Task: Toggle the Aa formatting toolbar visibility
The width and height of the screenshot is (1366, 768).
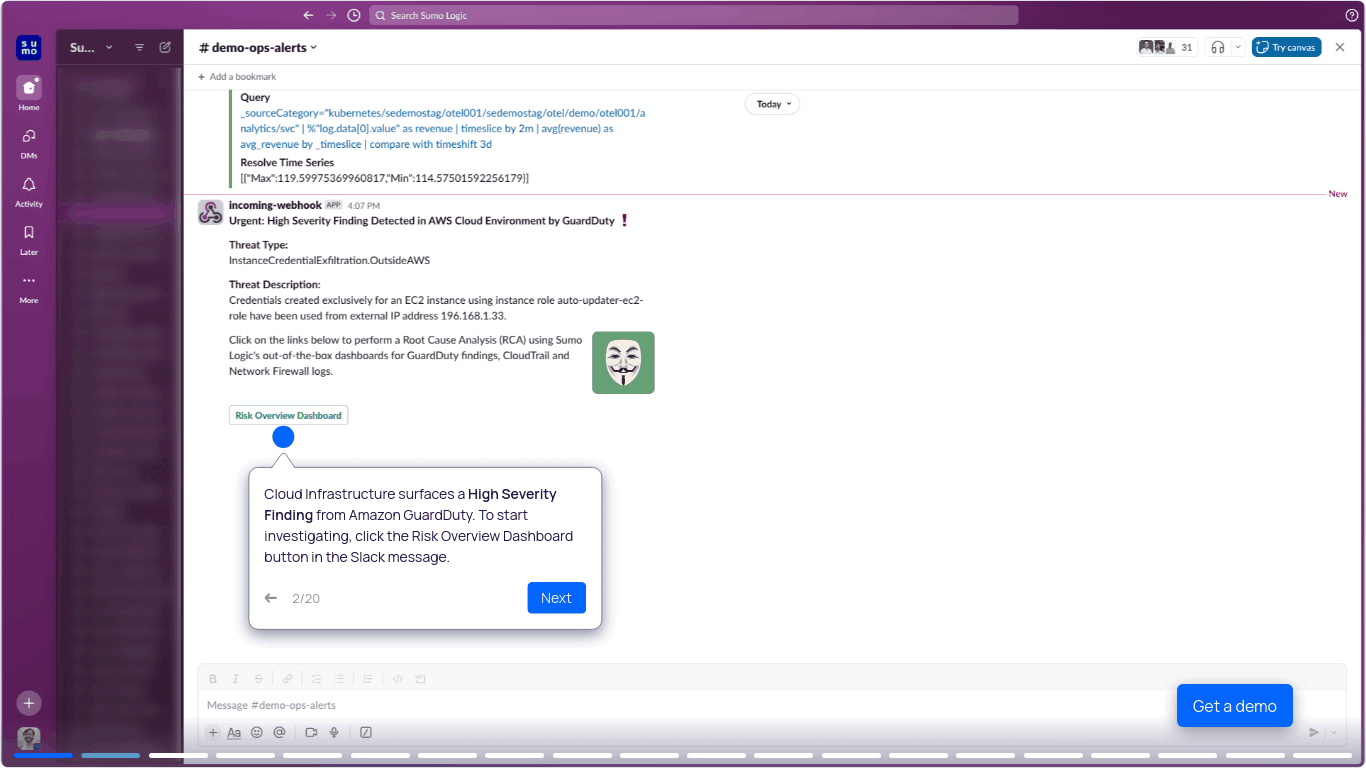Action: pos(234,733)
